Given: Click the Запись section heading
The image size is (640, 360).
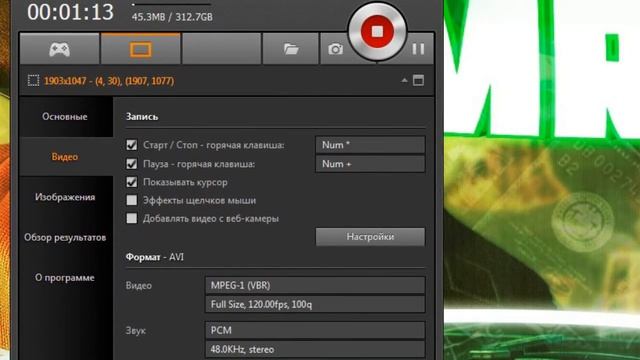Looking at the screenshot, I should pos(142,117).
